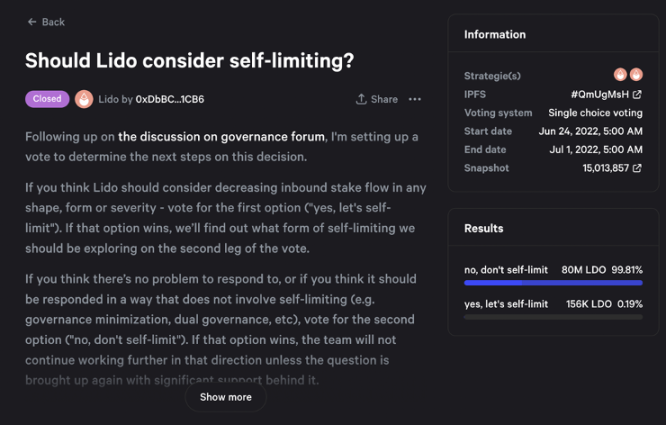
Task: Click the Single choice voting value
Action: click(595, 112)
